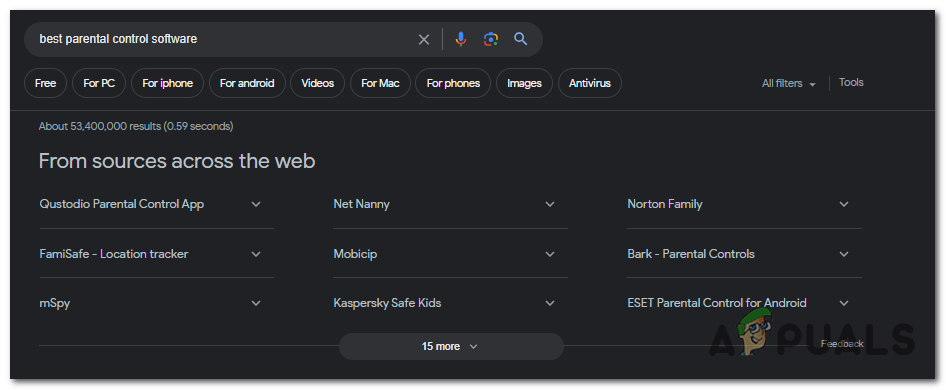Click the mSpy text
The width and height of the screenshot is (946, 390).
click(x=54, y=303)
